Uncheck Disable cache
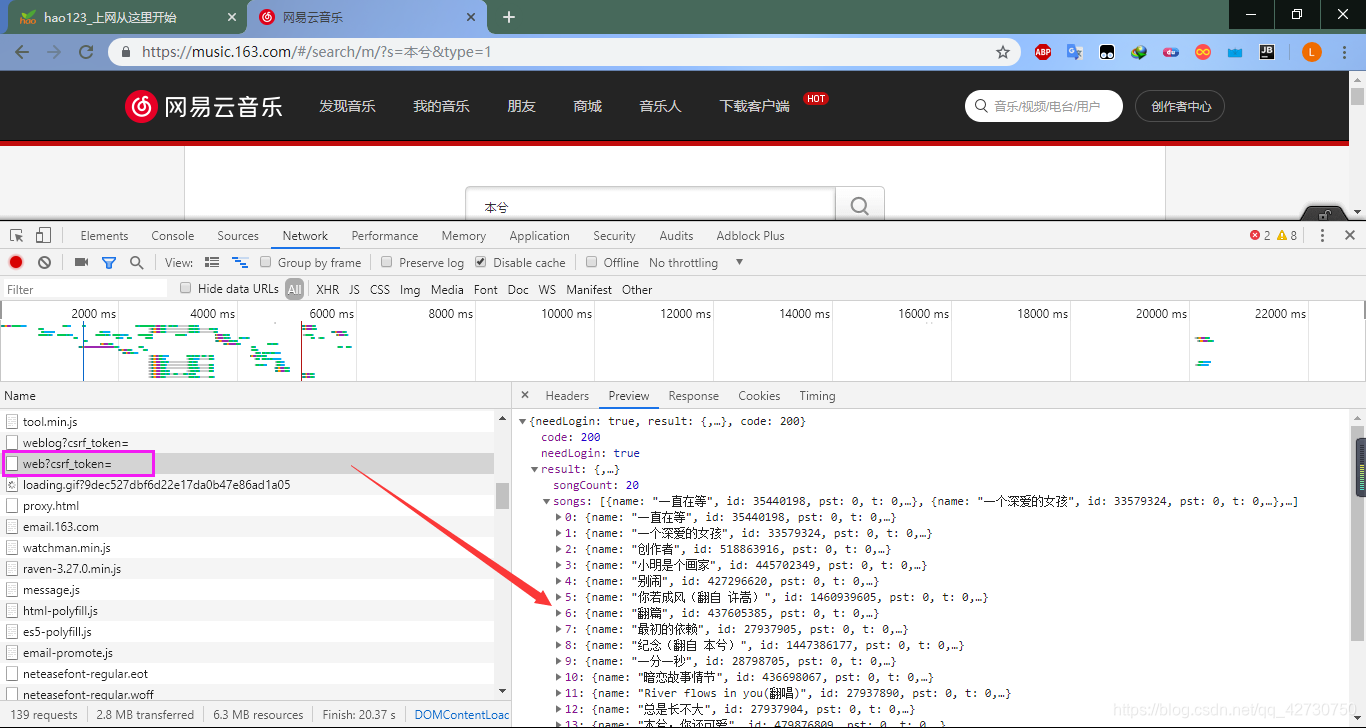The width and height of the screenshot is (1366, 728). [481, 262]
